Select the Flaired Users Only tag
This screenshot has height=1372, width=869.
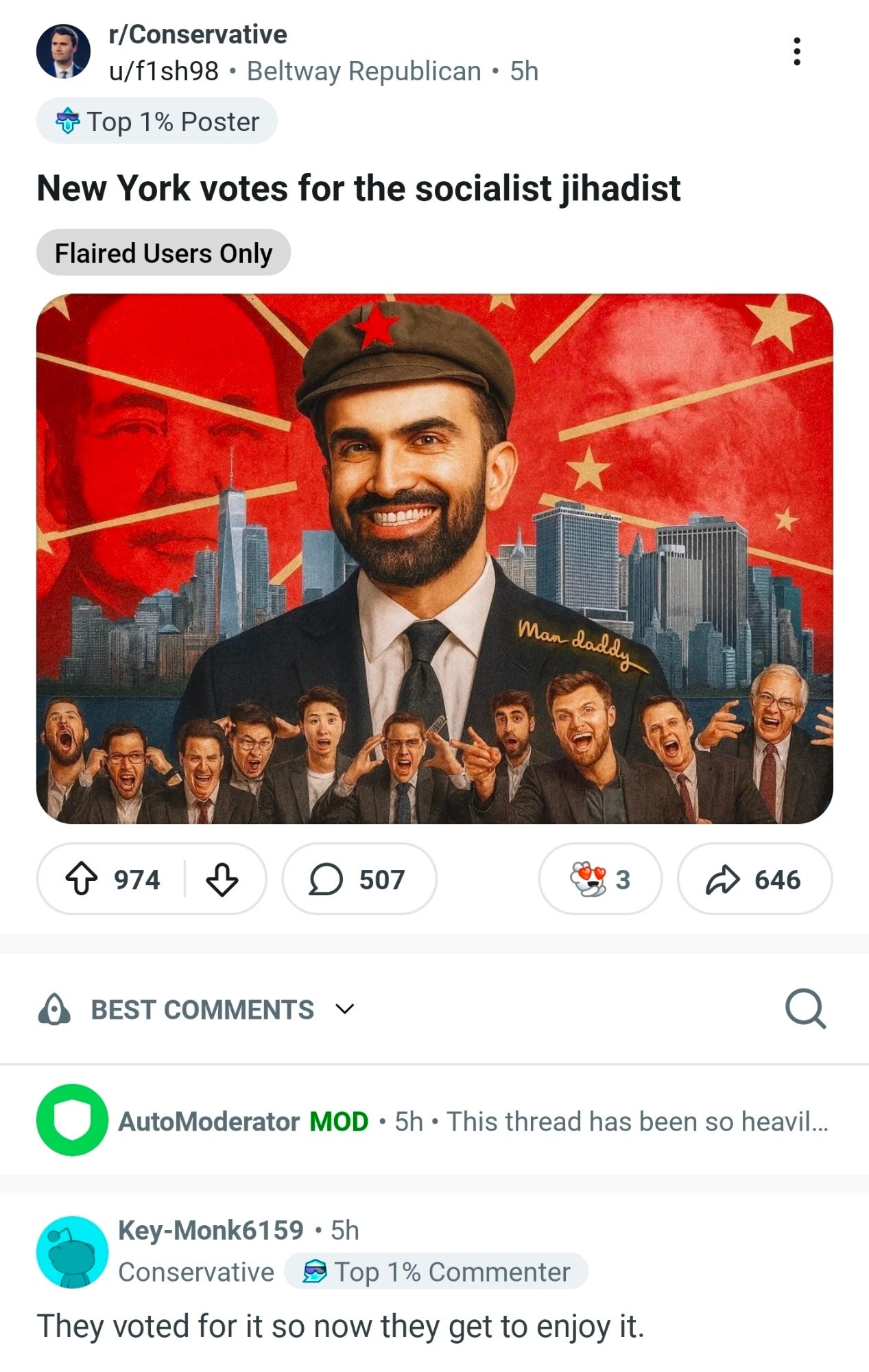163,252
